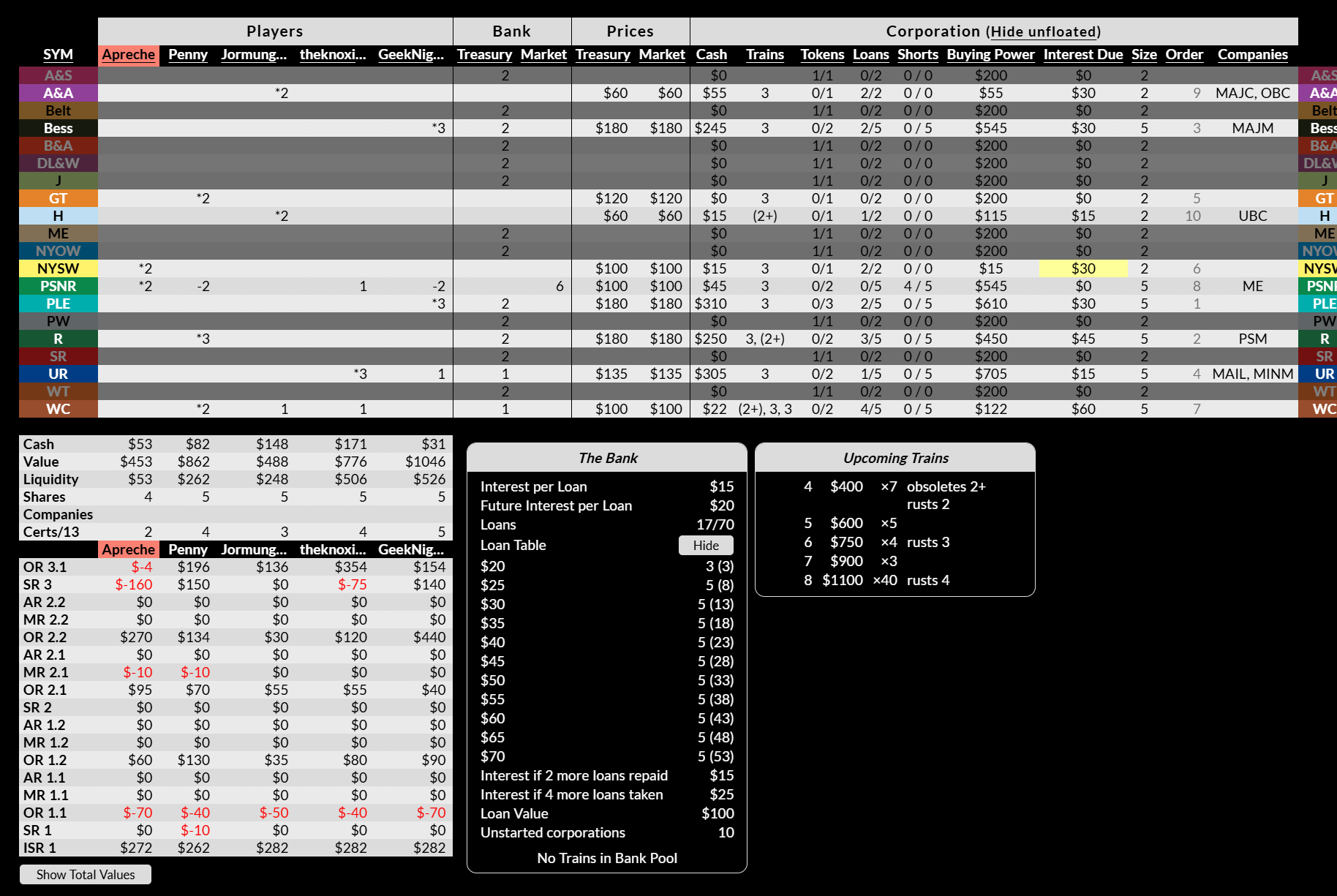Screen dimensions: 1337x896
Task: Sort by operating Order column
Action: click(1183, 55)
